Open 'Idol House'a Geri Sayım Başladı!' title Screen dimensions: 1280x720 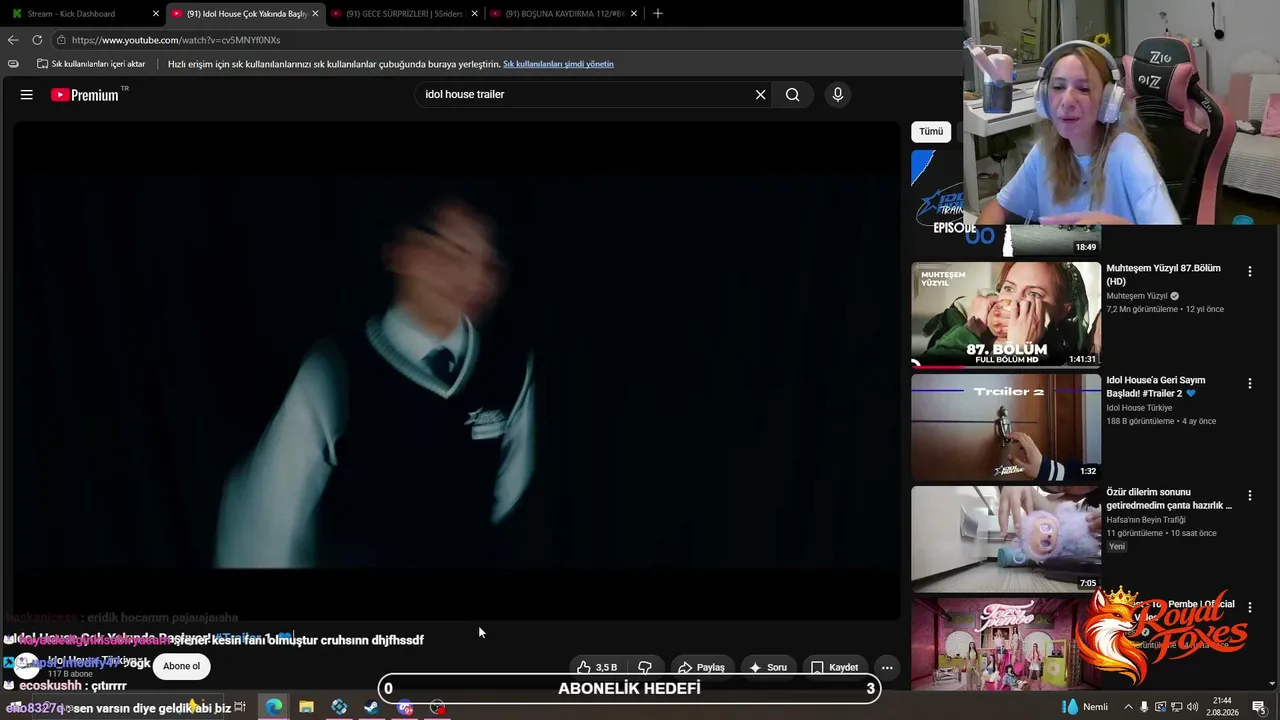1156,387
